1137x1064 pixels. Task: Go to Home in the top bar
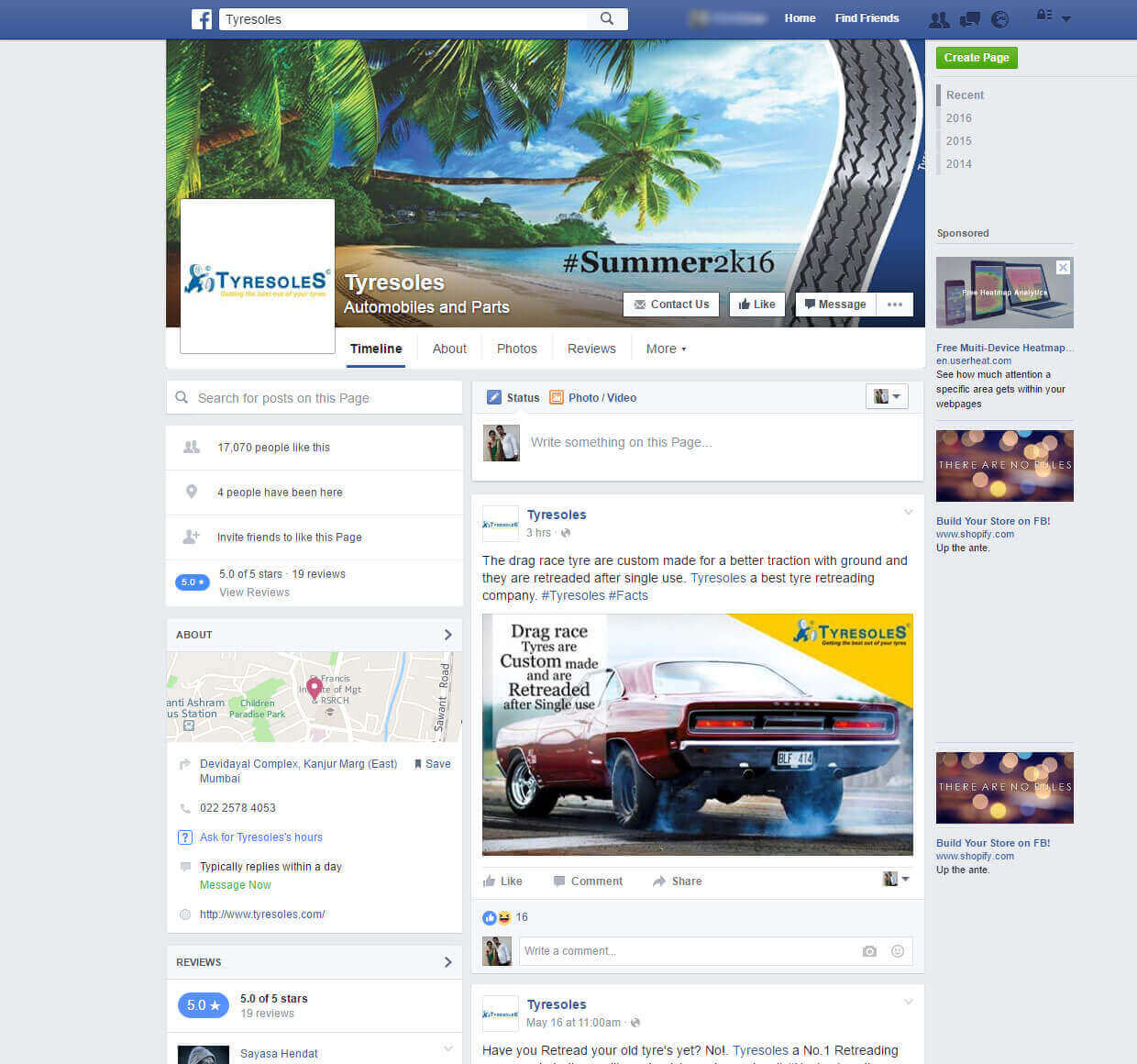(x=800, y=18)
